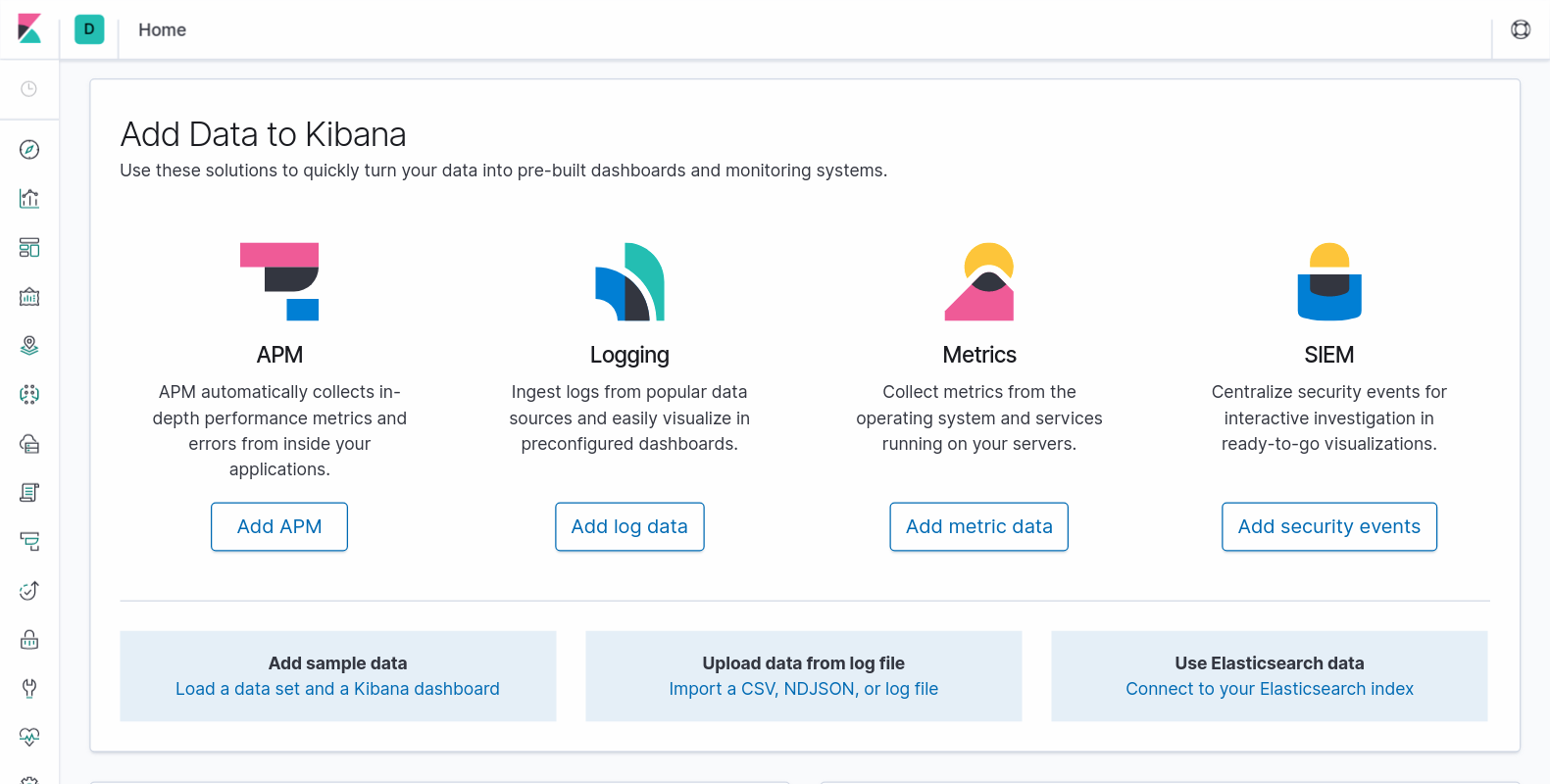Click the large APM product logo
The height and width of the screenshot is (784, 1550).
click(279, 281)
